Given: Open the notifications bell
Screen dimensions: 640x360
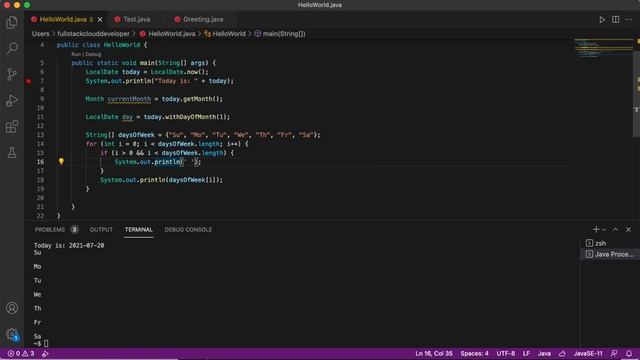Looking at the screenshot, I should (629, 353).
